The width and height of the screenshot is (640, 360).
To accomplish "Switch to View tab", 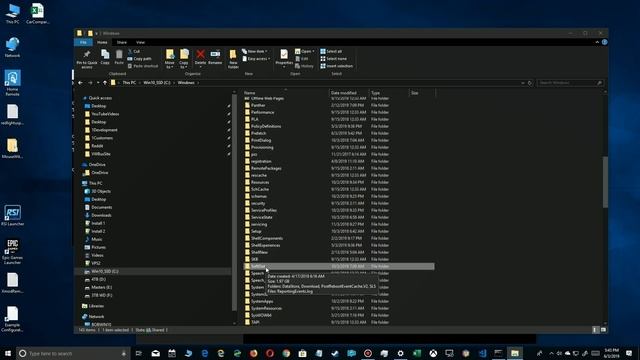I will pyautogui.click(x=140, y=42).
